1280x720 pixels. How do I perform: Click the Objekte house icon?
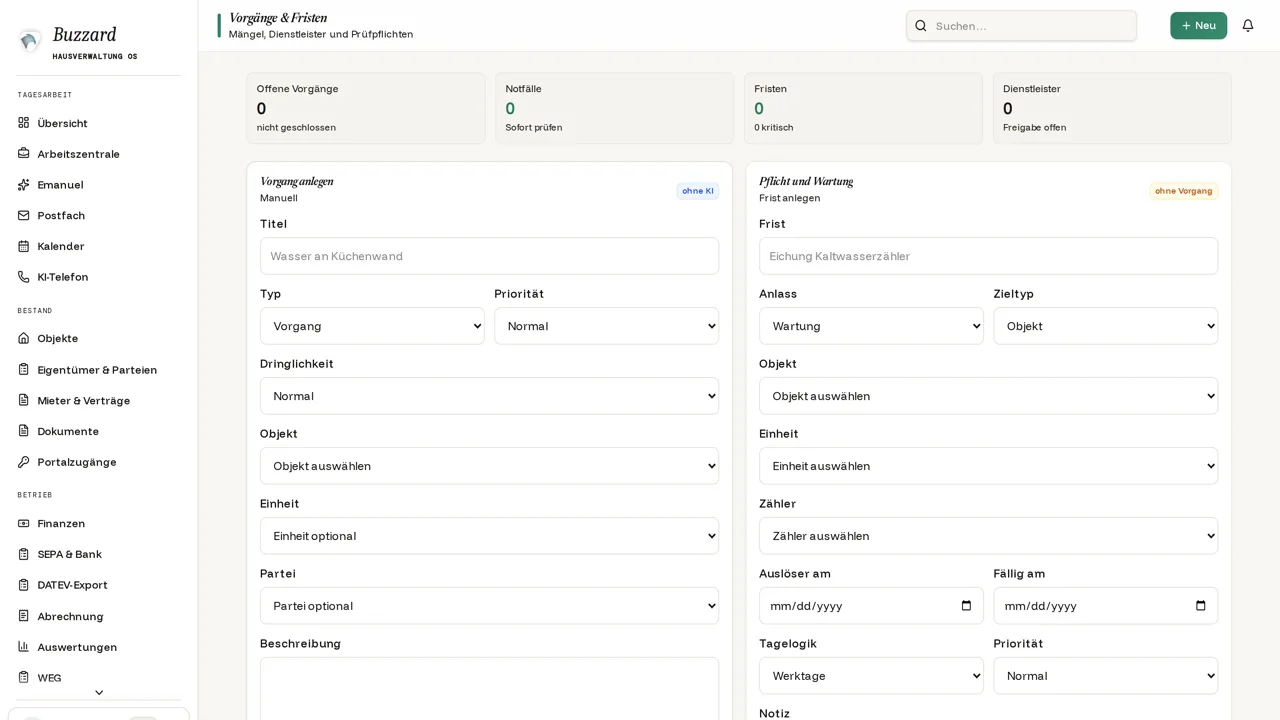pos(23,338)
